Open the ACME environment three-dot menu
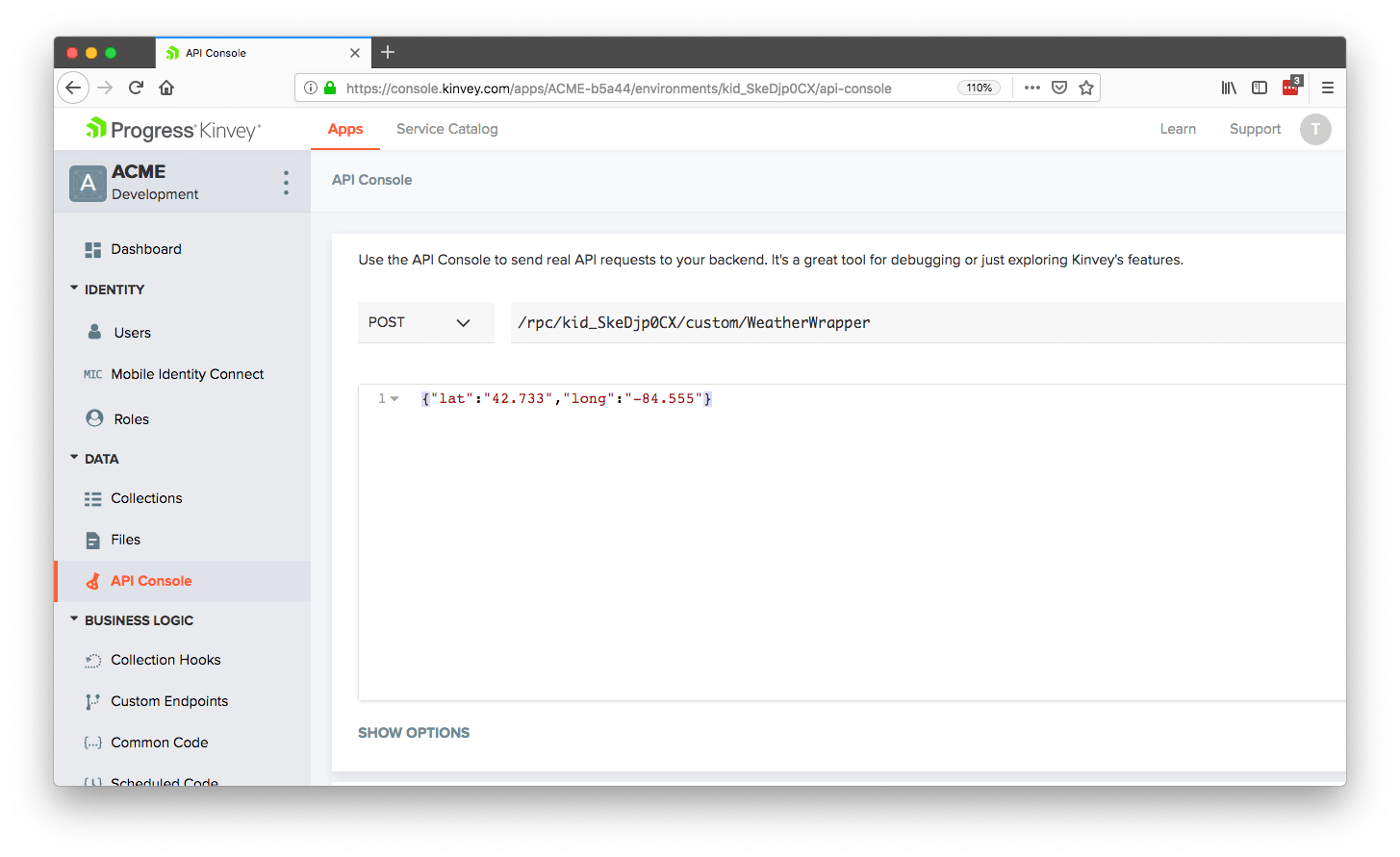Image resolution: width=1400 pixels, height=857 pixels. pyautogui.click(x=286, y=183)
